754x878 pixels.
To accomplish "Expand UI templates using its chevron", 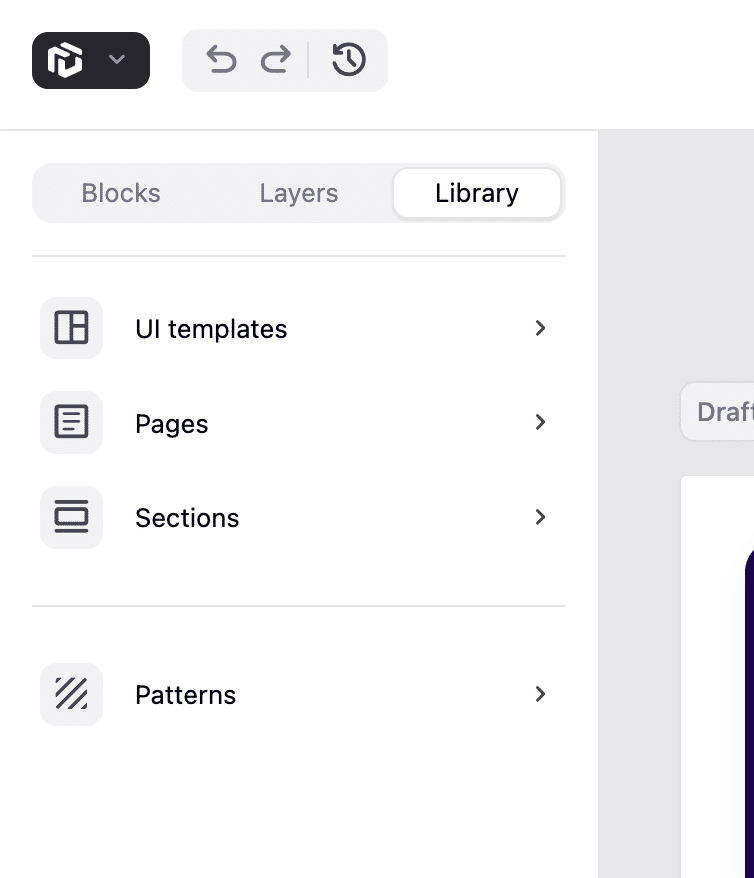I will (540, 328).
